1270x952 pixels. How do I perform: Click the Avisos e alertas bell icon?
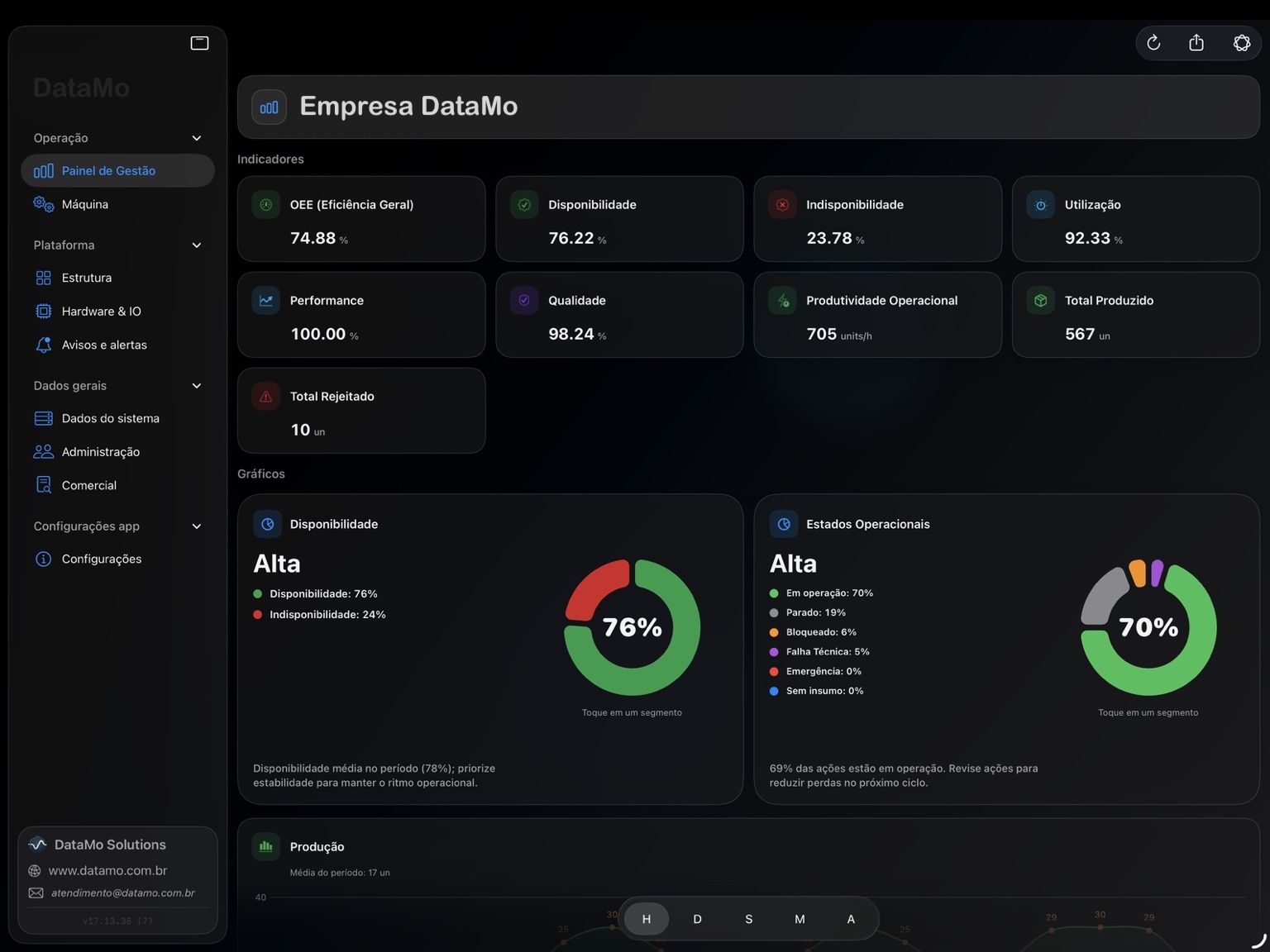point(44,345)
